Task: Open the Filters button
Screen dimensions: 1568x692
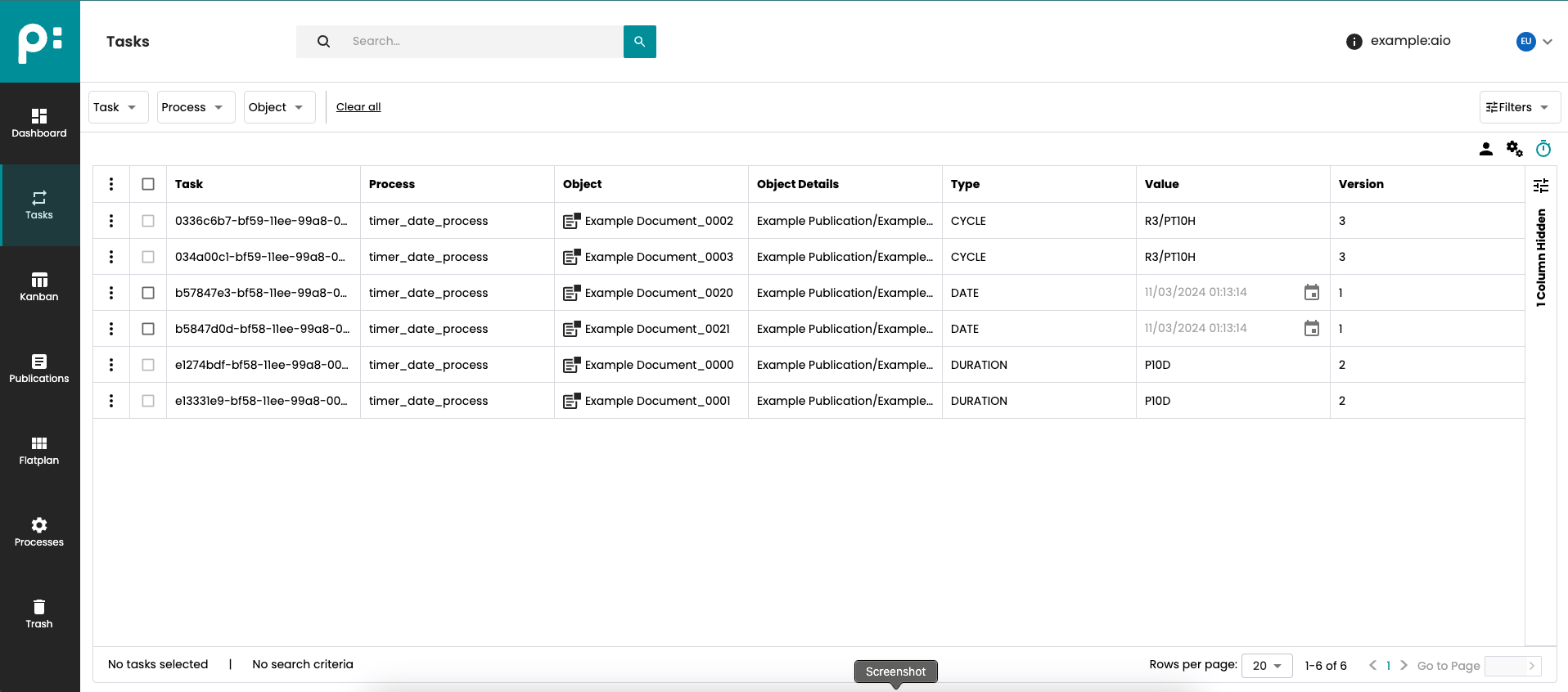Action: (1519, 107)
